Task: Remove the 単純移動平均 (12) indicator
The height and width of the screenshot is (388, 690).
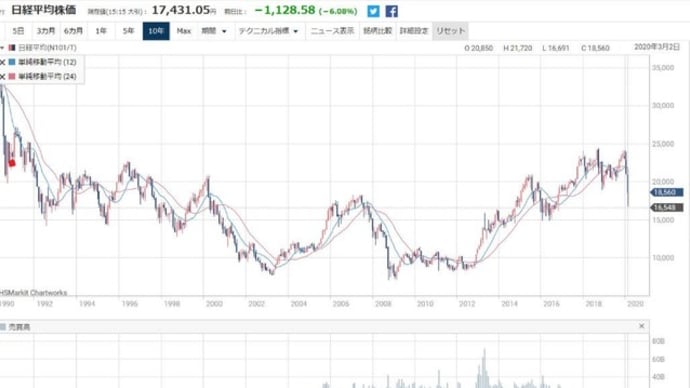Action: point(3,62)
